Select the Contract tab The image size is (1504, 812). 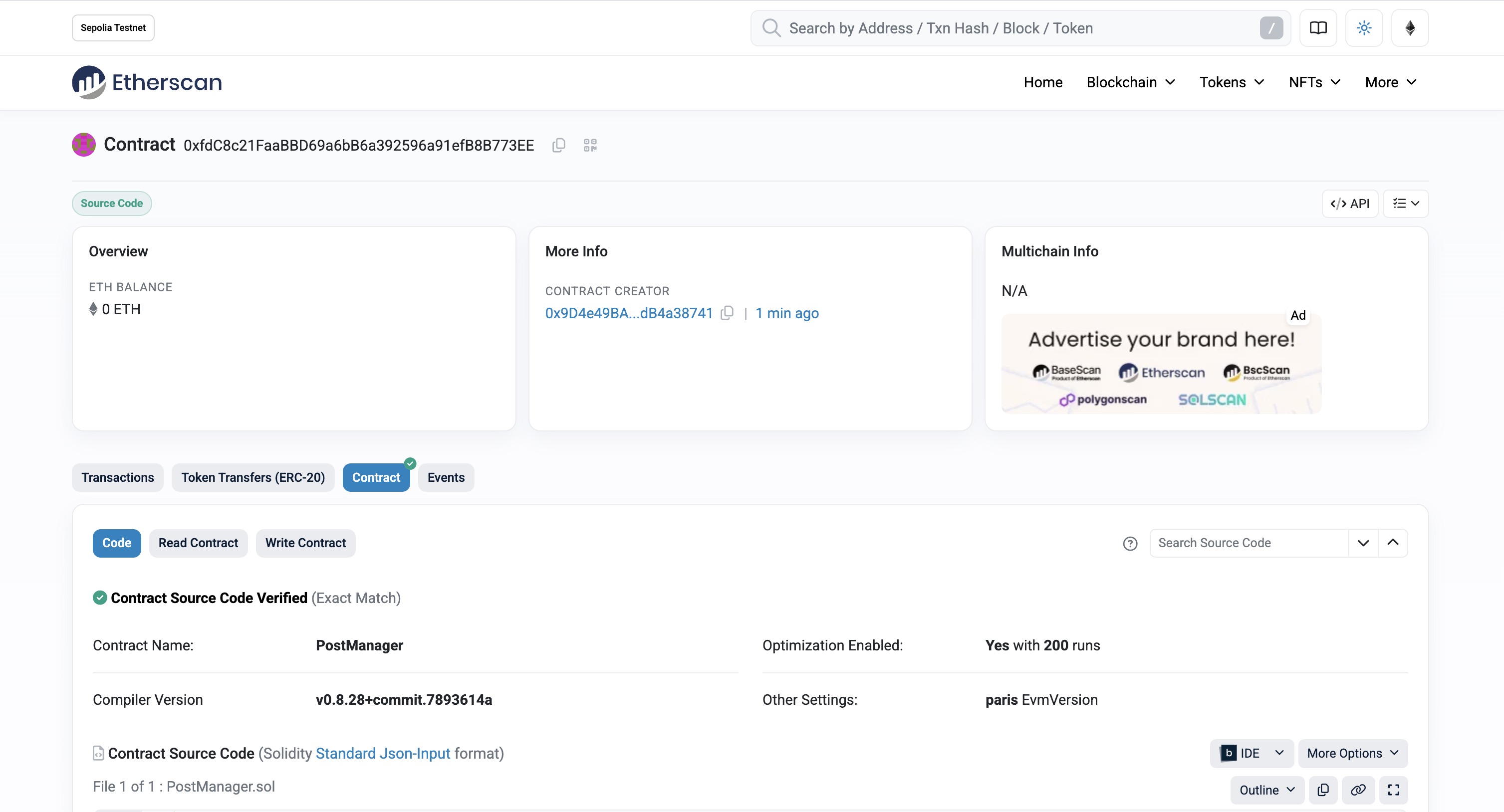coord(376,477)
